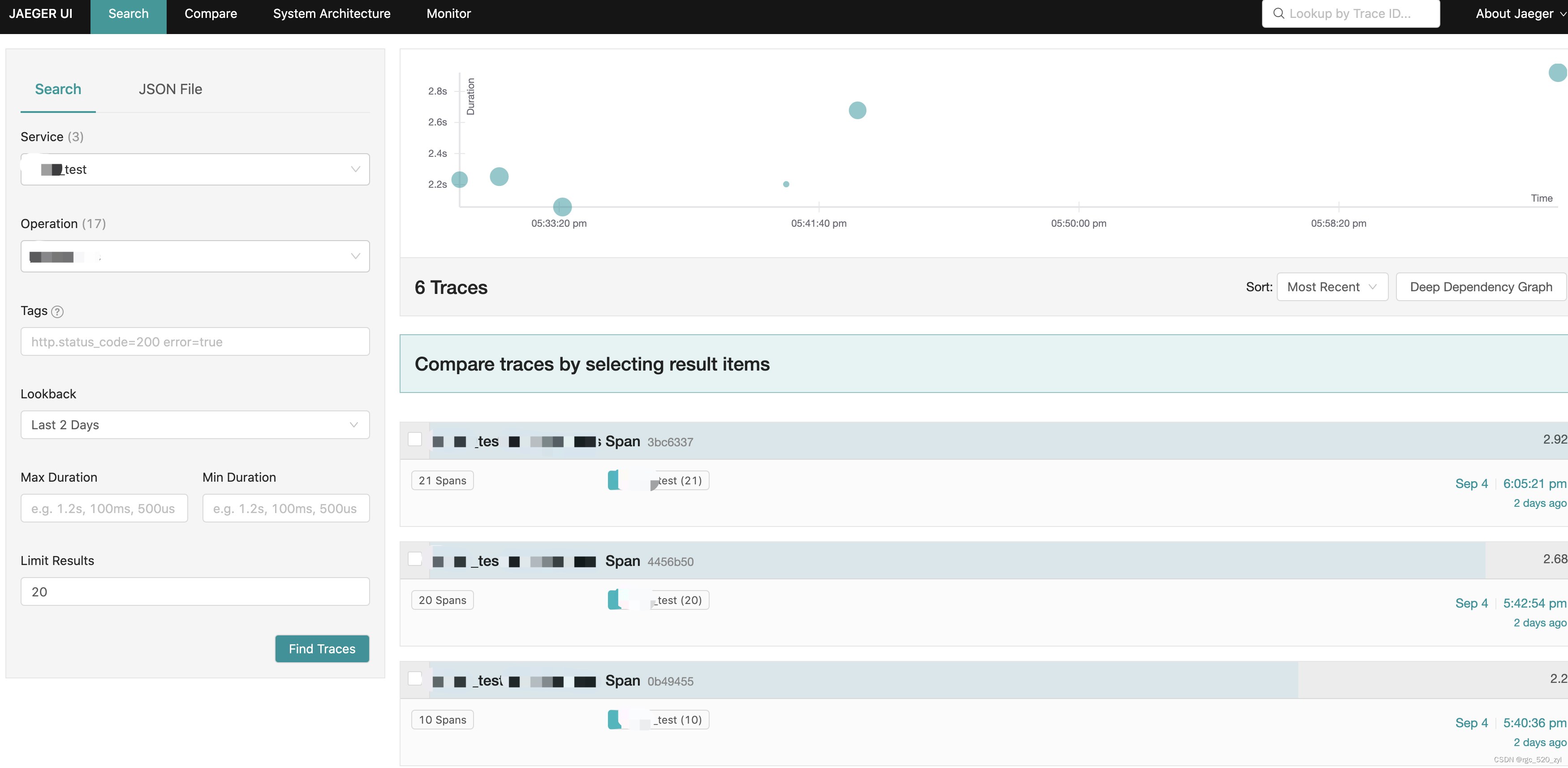Click the leftmost scatter dot at 2.2s
Screen dimensions: 1568x768
460,180
